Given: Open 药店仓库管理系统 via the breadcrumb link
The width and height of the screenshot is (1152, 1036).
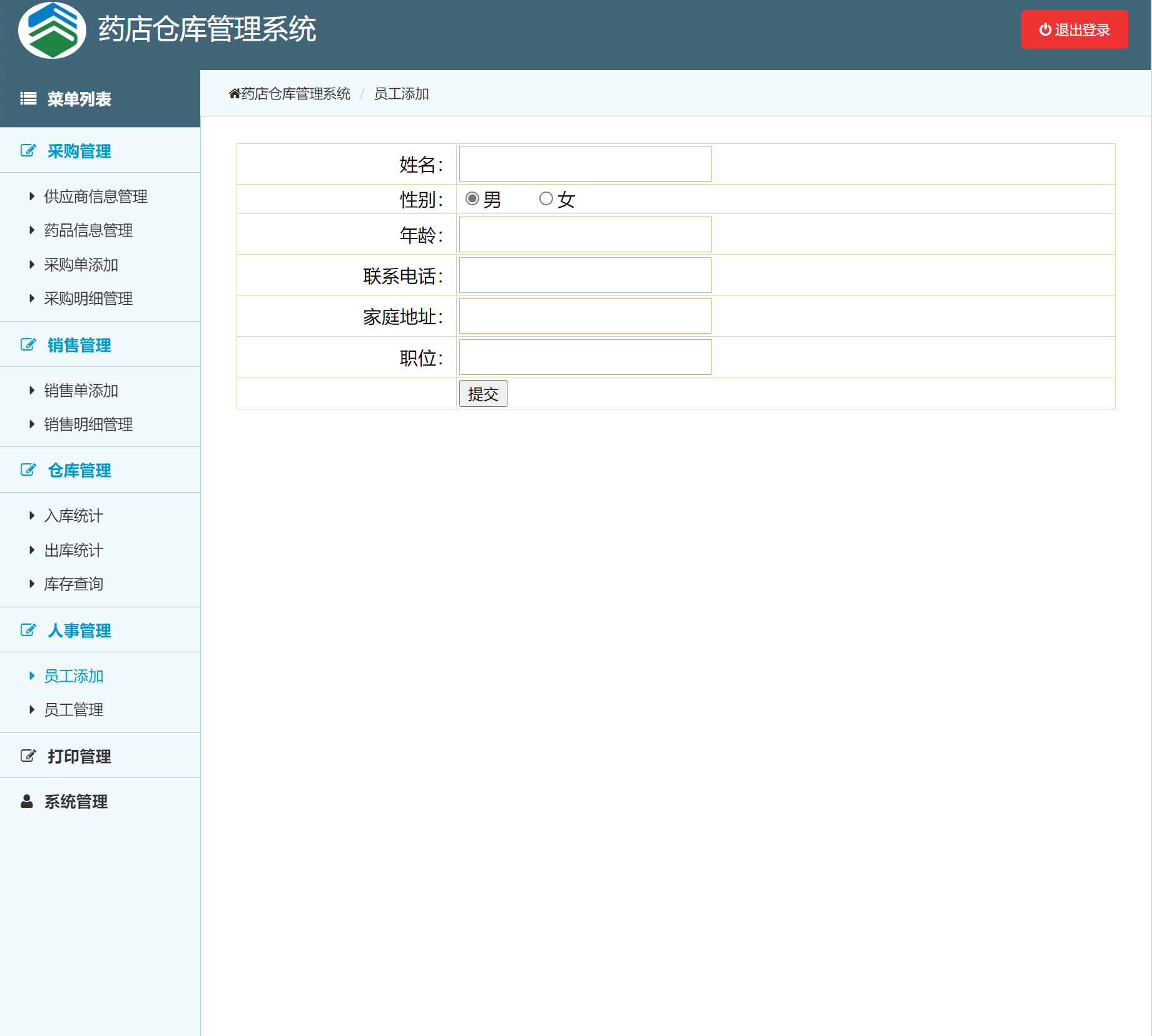Looking at the screenshot, I should [293, 93].
